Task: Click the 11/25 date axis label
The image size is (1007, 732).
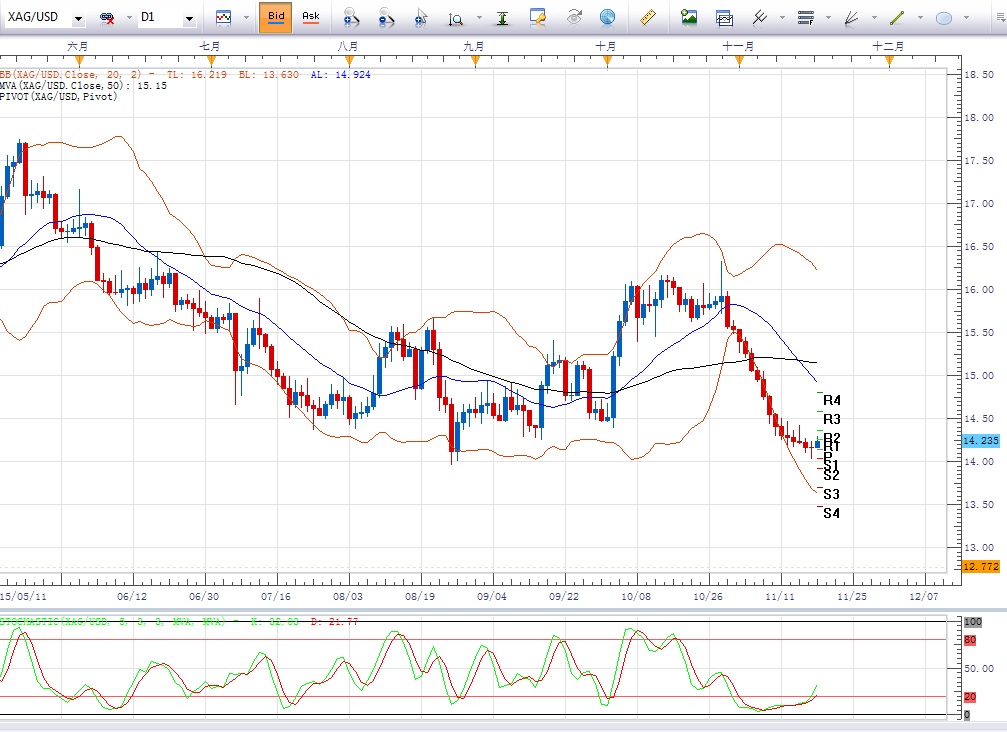Action: click(x=852, y=597)
